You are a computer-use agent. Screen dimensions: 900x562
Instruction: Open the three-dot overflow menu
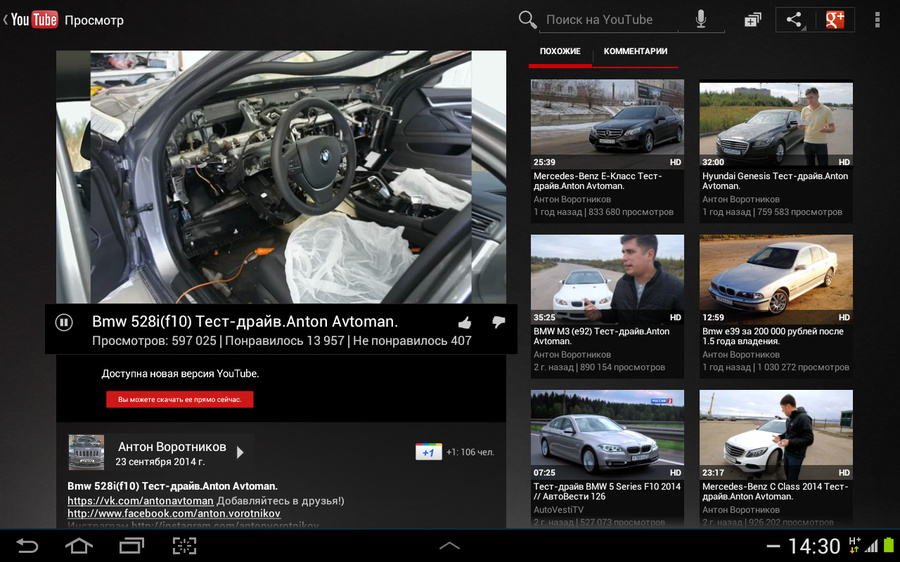(876, 20)
